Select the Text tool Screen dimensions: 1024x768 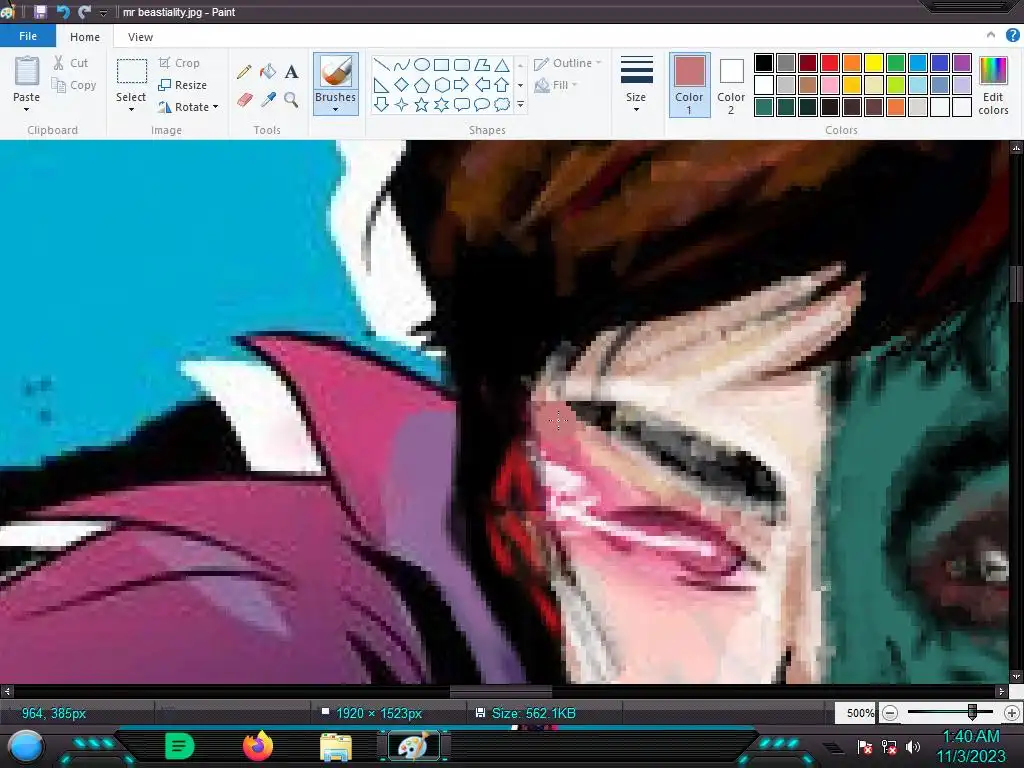[x=291, y=72]
